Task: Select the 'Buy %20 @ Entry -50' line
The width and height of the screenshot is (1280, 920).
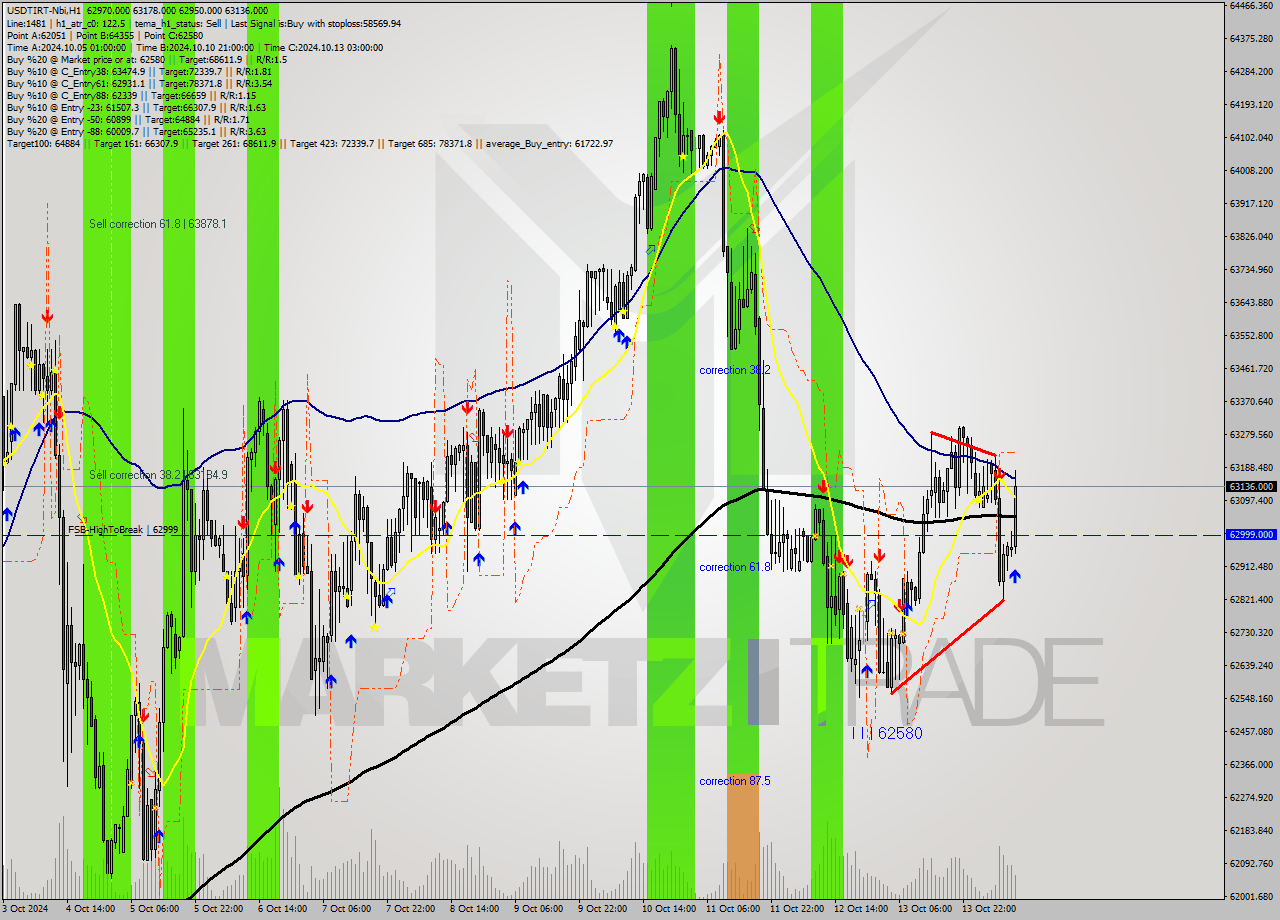Action: pos(128,119)
